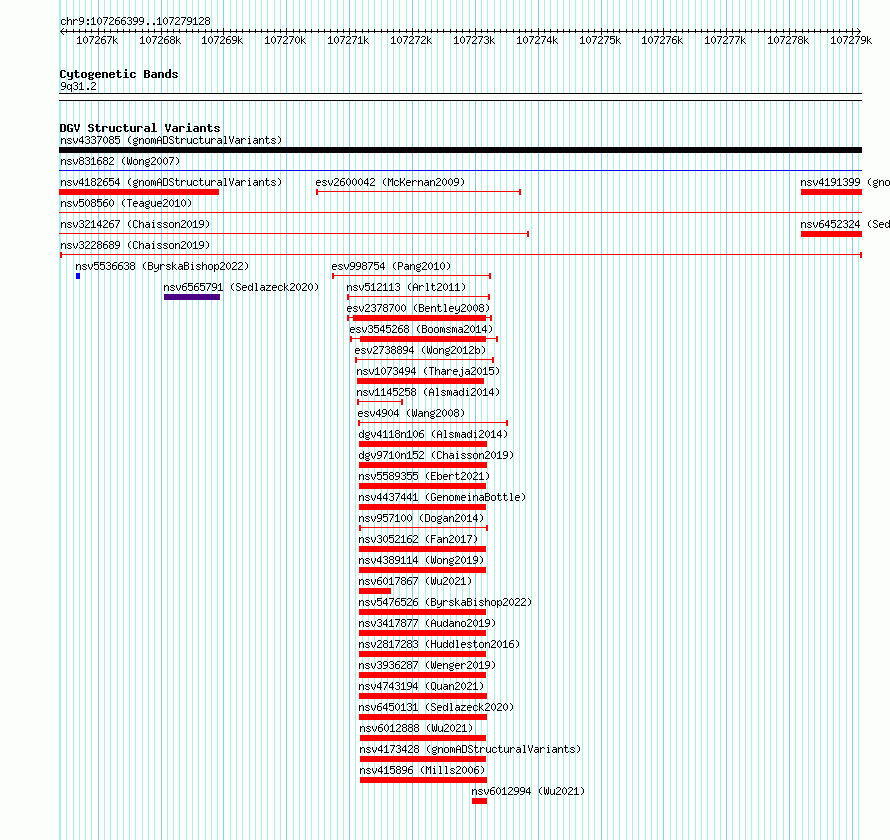The height and width of the screenshot is (840, 890).
Task: Click the short red nsv6012994 bar
Action: [479, 801]
